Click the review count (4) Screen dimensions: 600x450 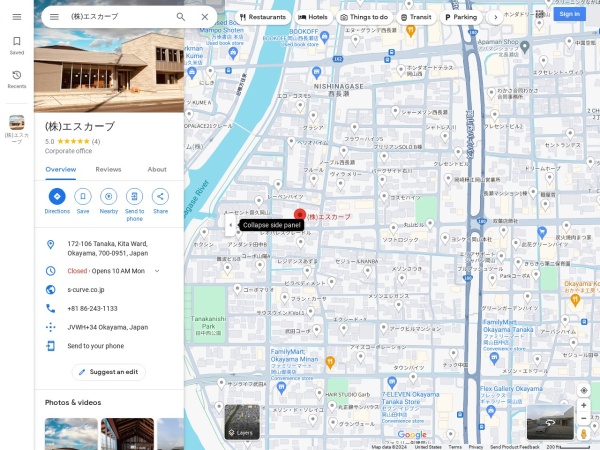click(96, 142)
